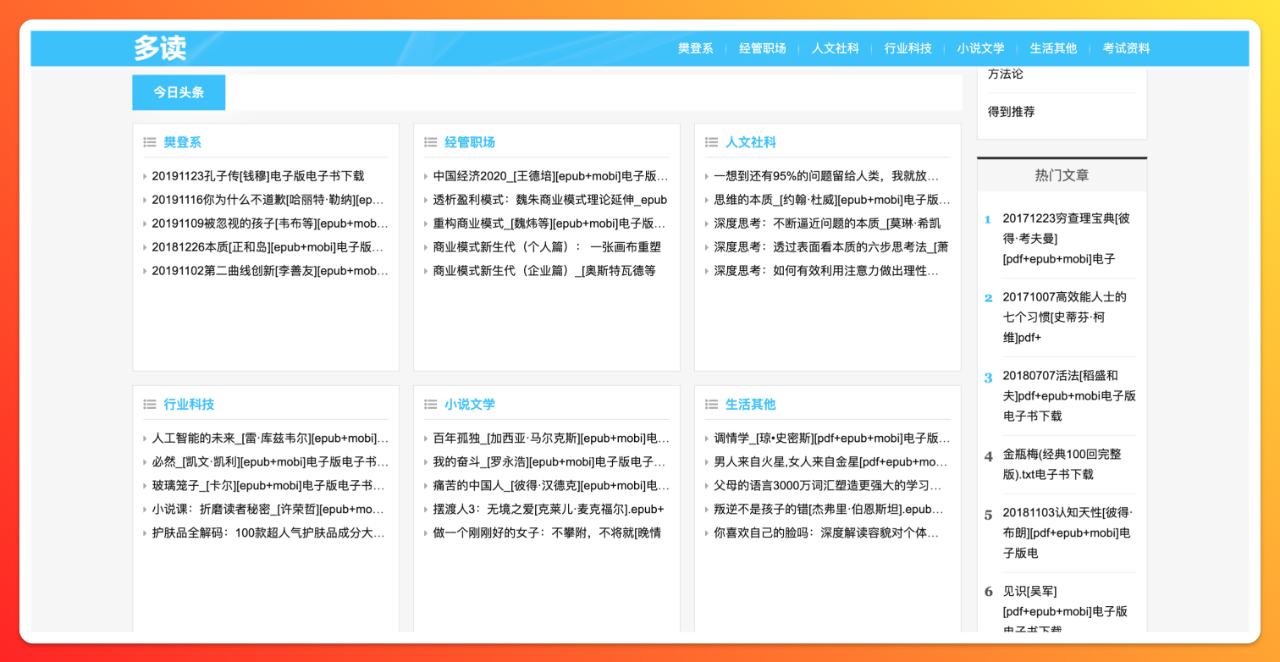
Task: Open 商业模式新生代（企业篇）article
Action: [x=544, y=271]
